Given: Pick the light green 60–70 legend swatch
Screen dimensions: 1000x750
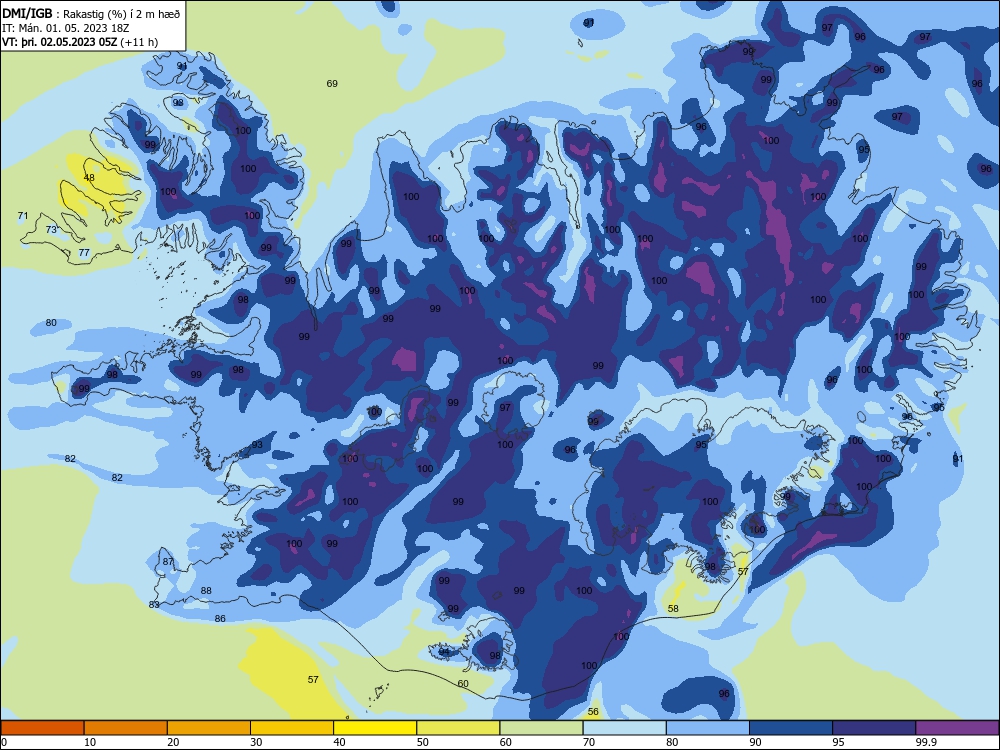Looking at the screenshot, I should (541, 728).
